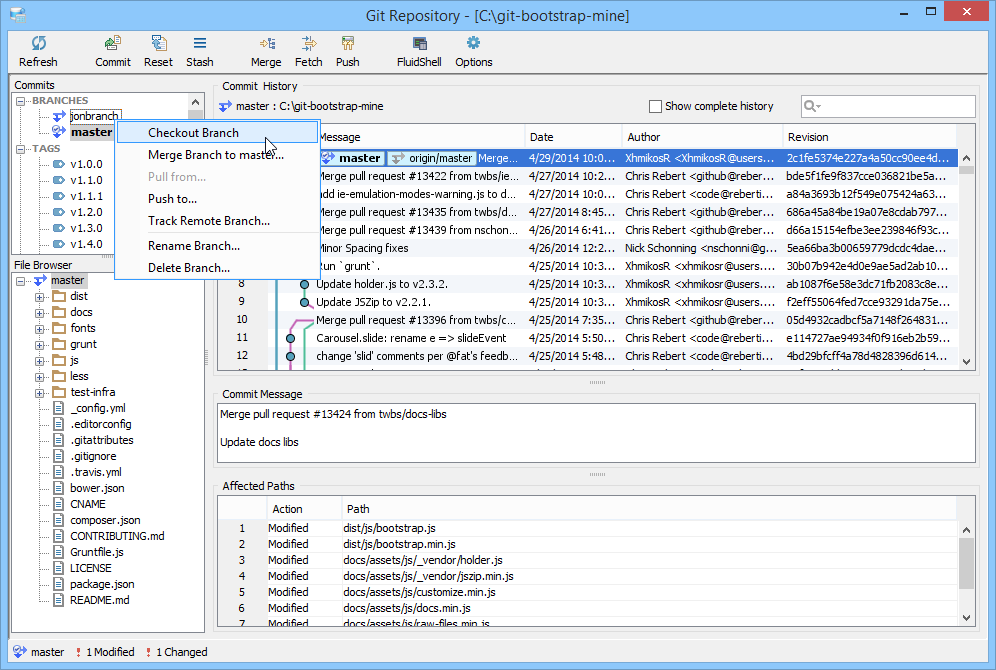This screenshot has width=996, height=670.
Task: Click the v1.0.0 tag icon
Action: click(x=59, y=164)
